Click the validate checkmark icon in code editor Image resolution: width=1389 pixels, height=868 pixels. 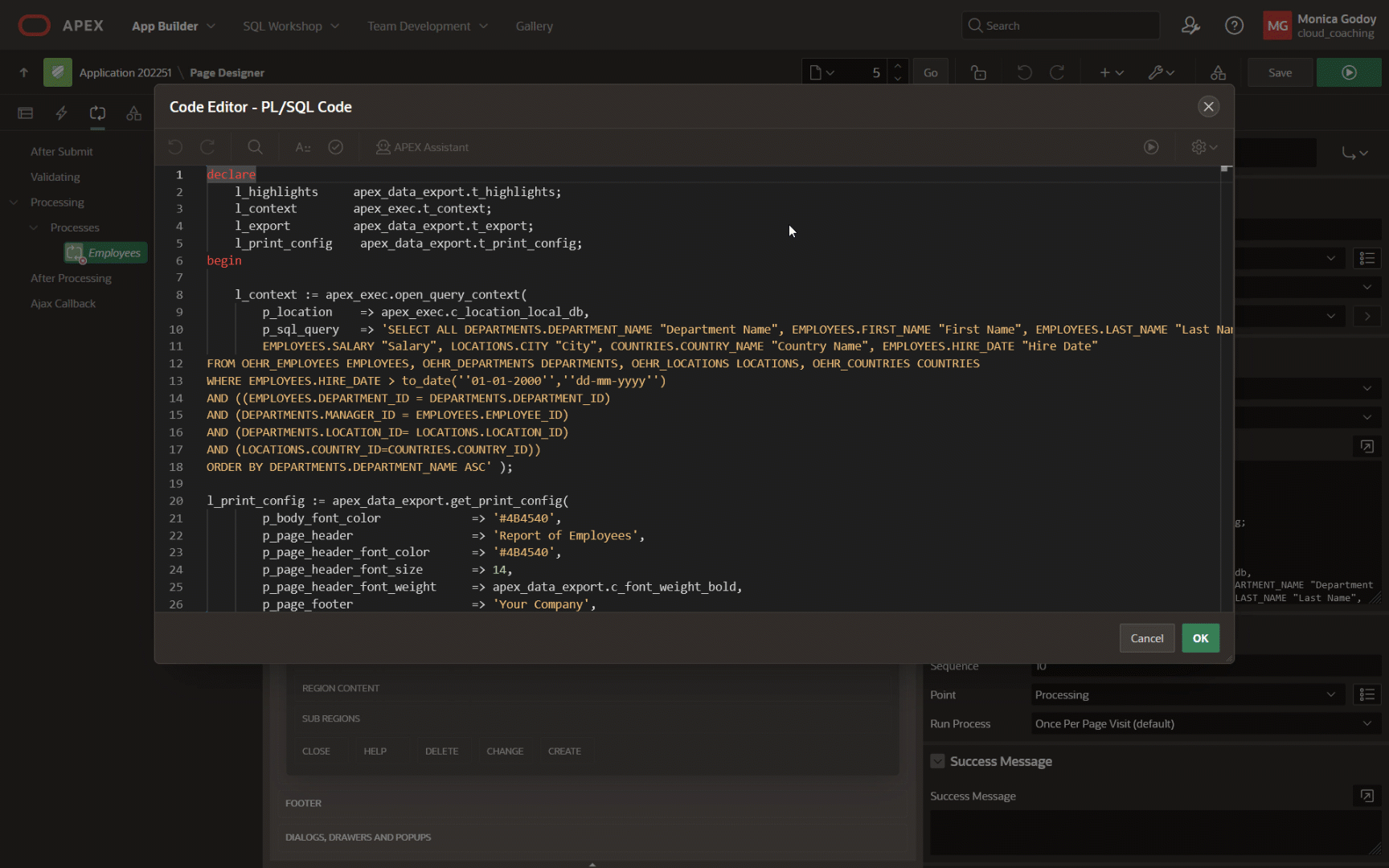336,147
